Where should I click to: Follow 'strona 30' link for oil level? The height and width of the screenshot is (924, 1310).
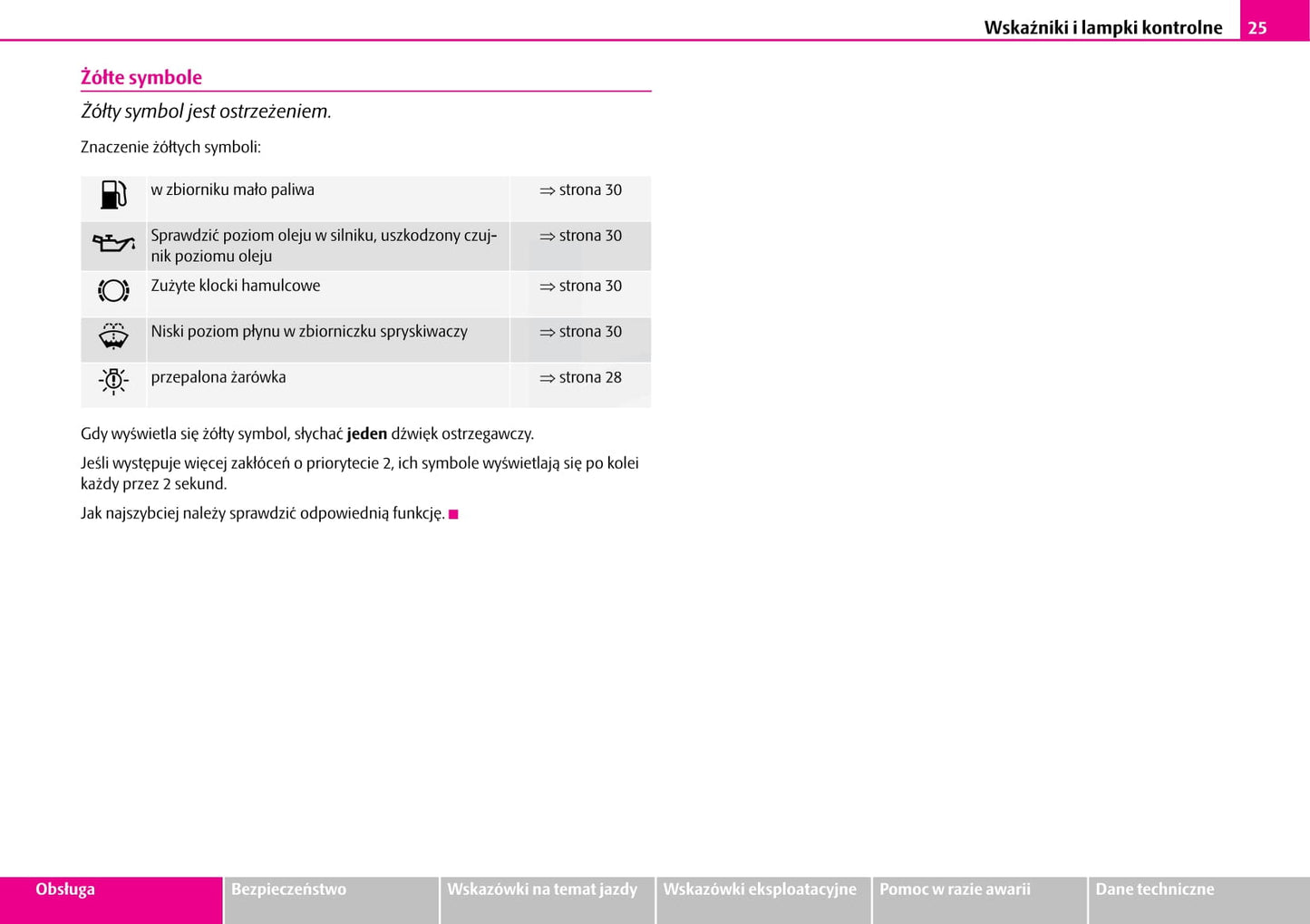581,236
